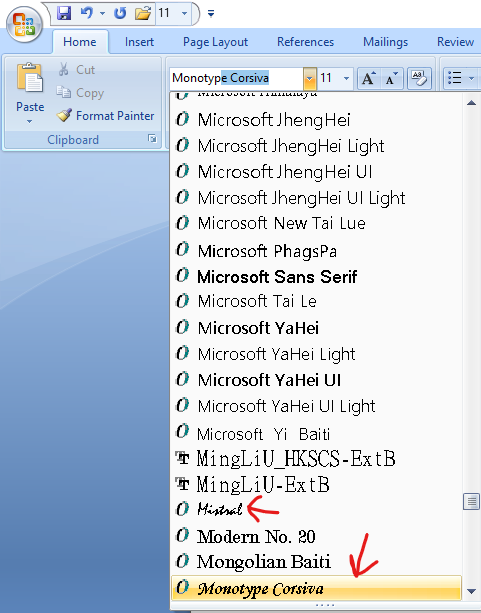This screenshot has height=613, width=481.
Task: Click the Cut button
Action: [x=77, y=70]
